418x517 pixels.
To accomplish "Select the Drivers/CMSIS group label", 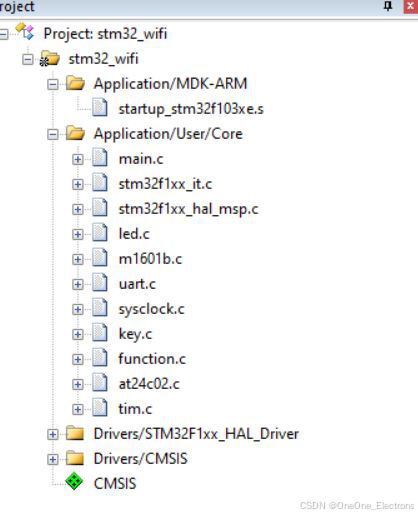I will (x=140, y=459).
